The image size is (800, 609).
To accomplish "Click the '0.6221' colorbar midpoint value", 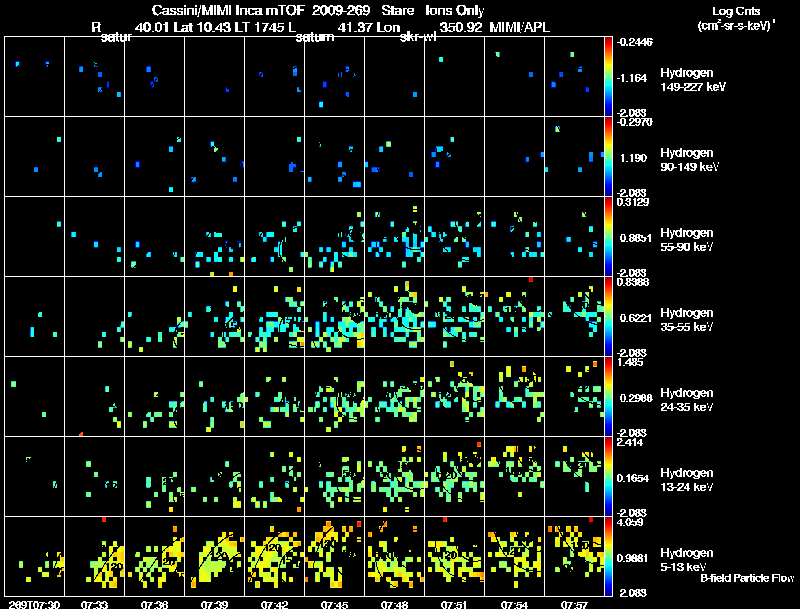I will pyautogui.click(x=635, y=318).
